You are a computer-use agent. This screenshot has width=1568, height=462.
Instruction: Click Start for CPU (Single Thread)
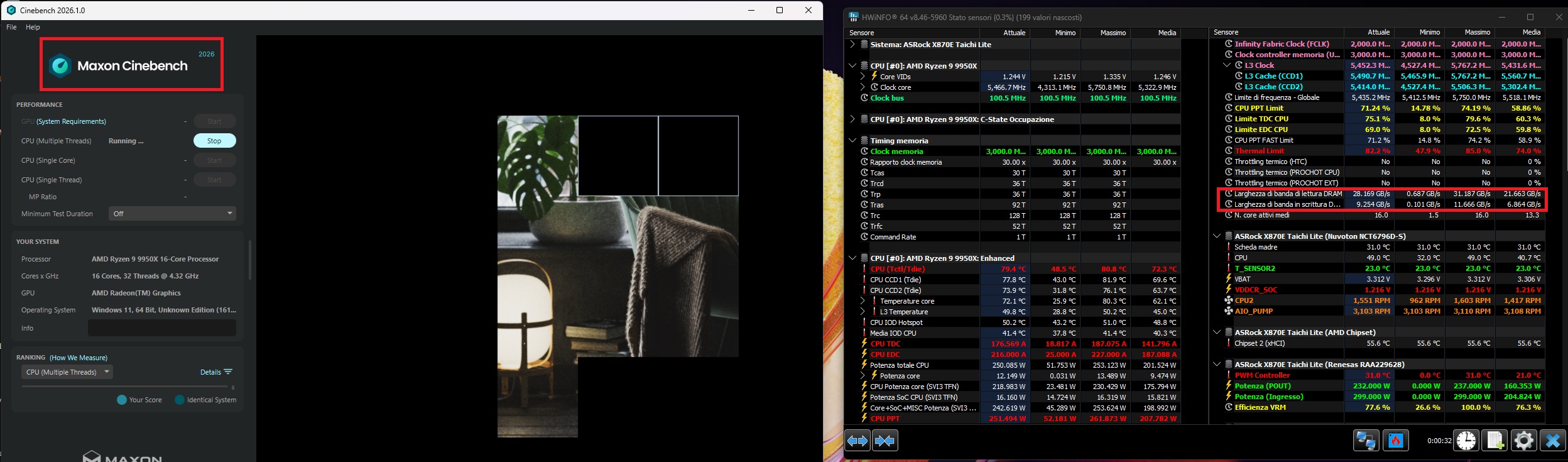pos(214,180)
